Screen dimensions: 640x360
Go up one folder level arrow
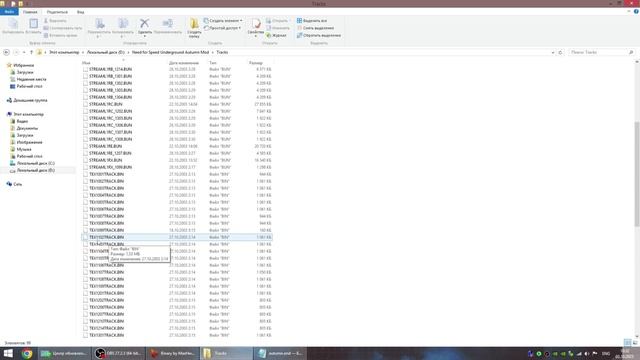pos(31,52)
